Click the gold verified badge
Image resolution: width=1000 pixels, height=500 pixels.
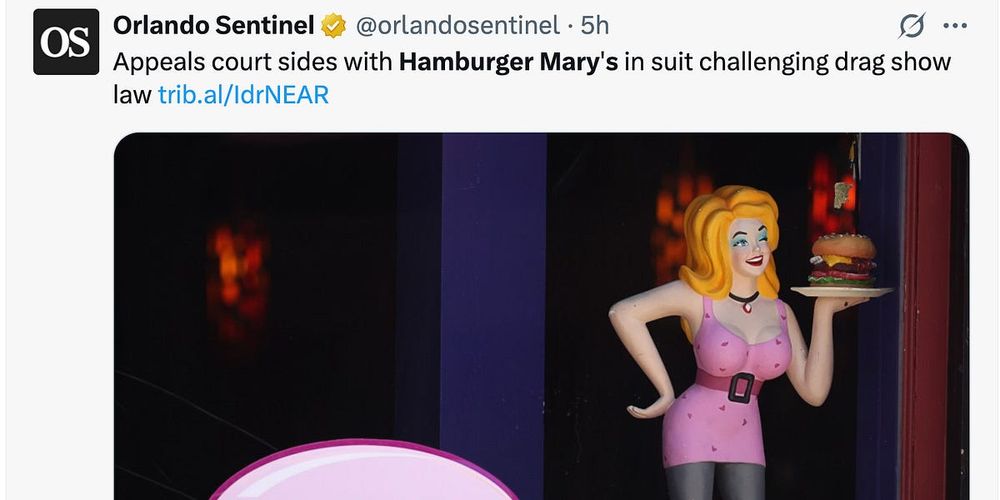[333, 26]
